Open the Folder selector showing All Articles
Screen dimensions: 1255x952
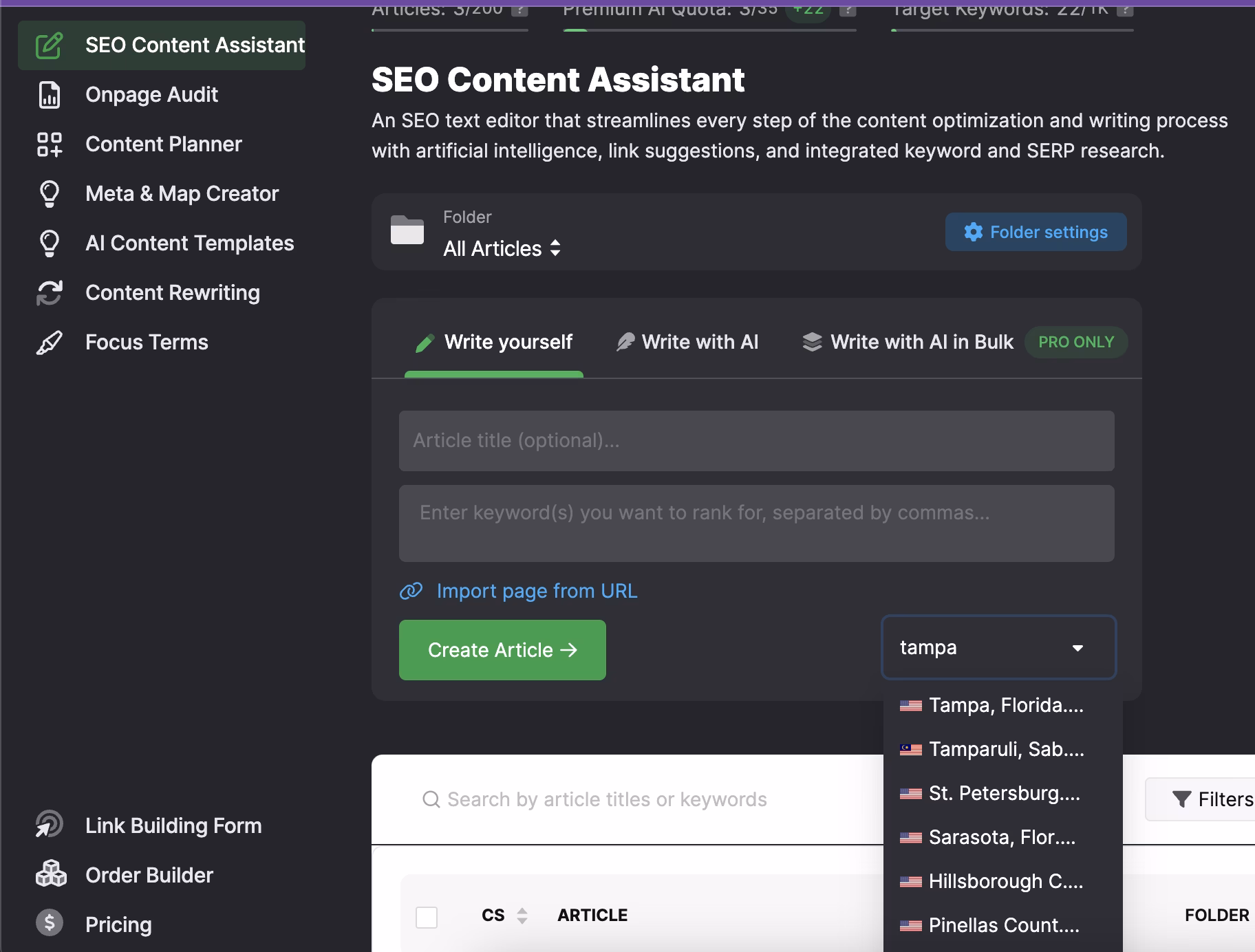[502, 248]
